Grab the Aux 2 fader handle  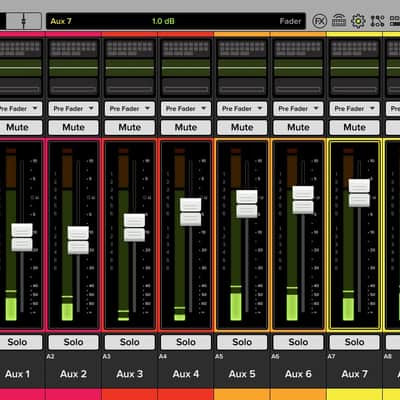coord(78,240)
